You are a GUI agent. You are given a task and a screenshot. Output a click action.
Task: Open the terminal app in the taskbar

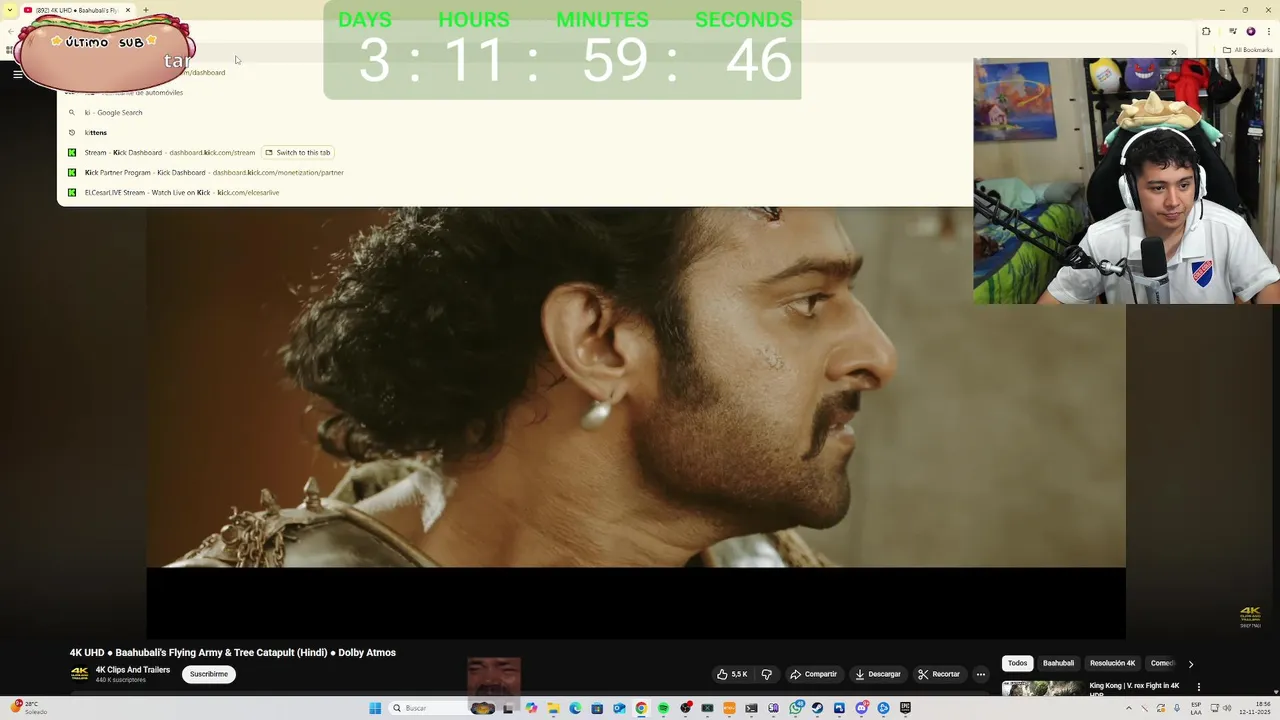[x=751, y=708]
